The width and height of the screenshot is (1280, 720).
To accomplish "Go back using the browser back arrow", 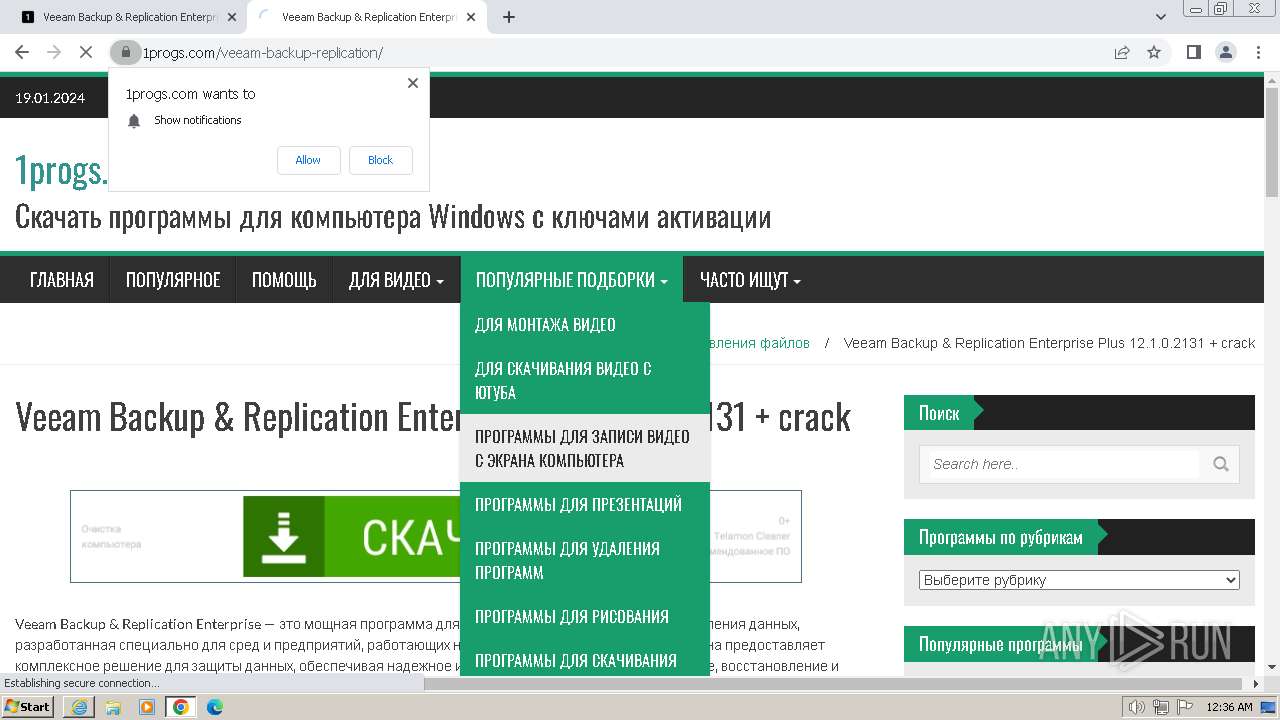I will [x=22, y=52].
